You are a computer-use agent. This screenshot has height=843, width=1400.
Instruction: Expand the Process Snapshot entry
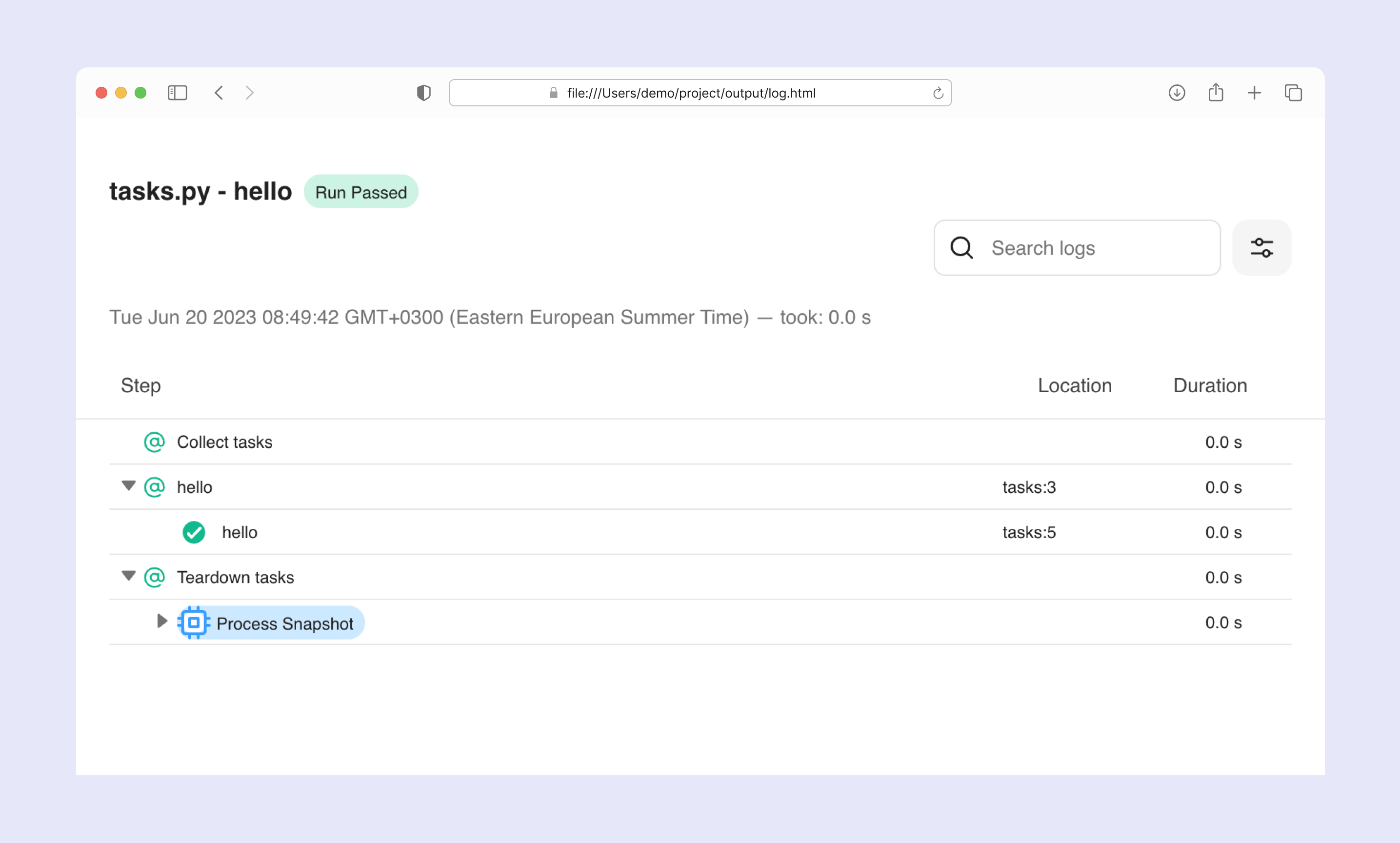(x=162, y=622)
